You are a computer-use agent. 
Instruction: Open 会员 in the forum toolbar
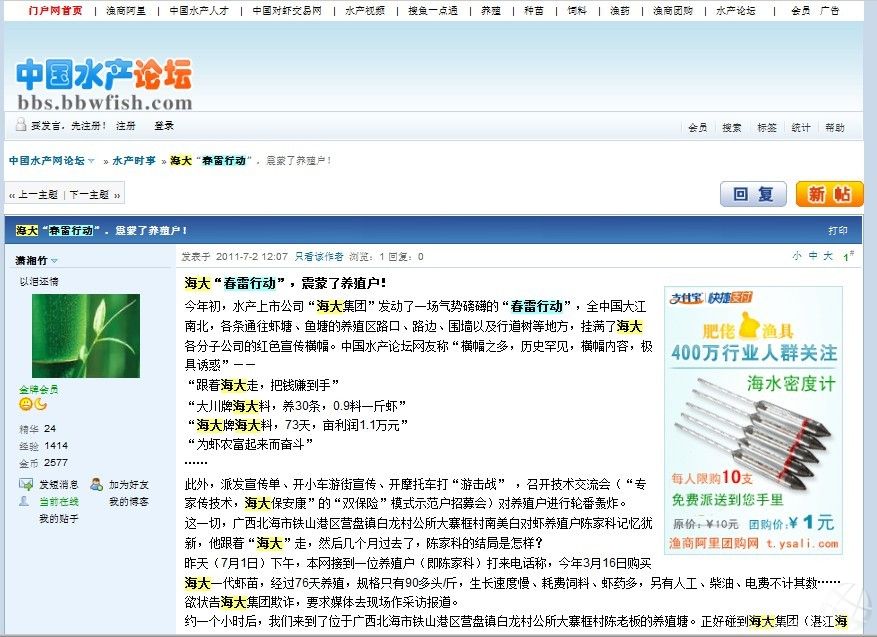[x=697, y=128]
